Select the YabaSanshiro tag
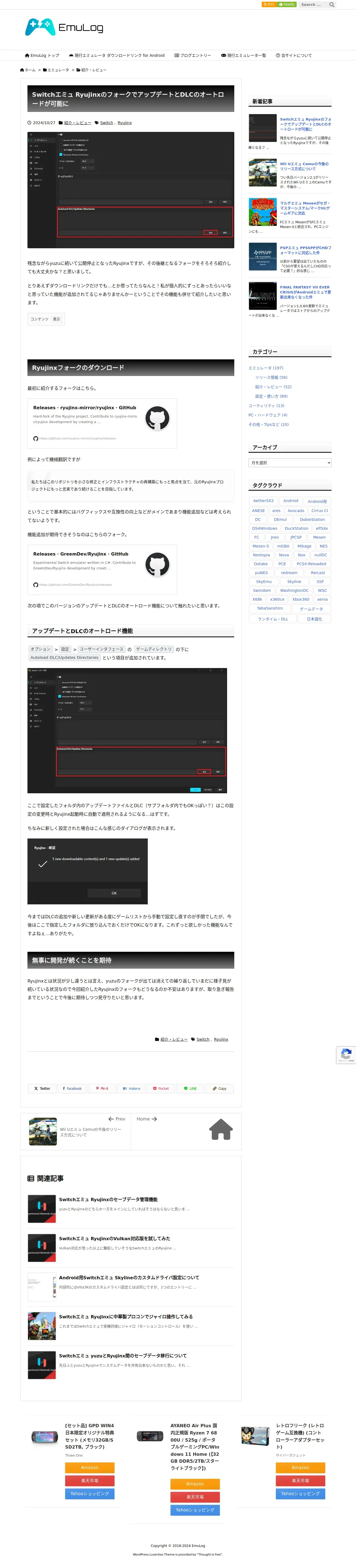The image size is (356, 1568). pyautogui.click(x=269, y=608)
